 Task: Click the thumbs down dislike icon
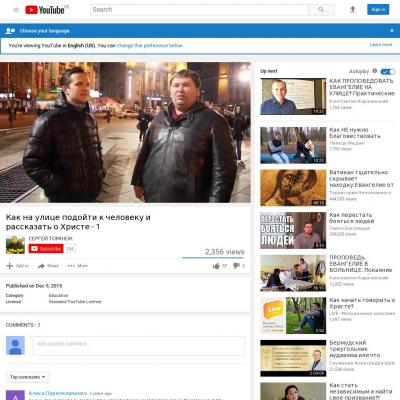click(x=236, y=266)
